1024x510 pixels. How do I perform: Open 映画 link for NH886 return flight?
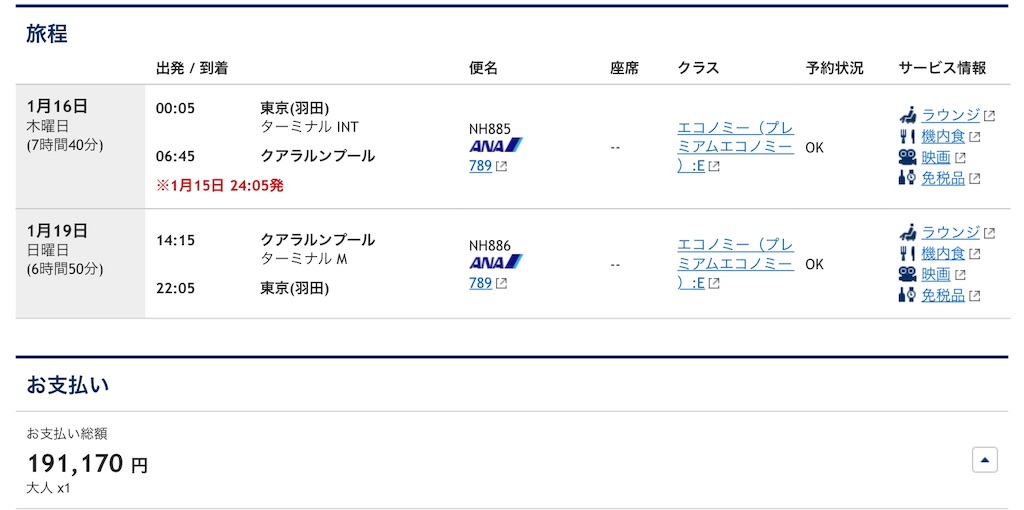pyautogui.click(x=935, y=274)
